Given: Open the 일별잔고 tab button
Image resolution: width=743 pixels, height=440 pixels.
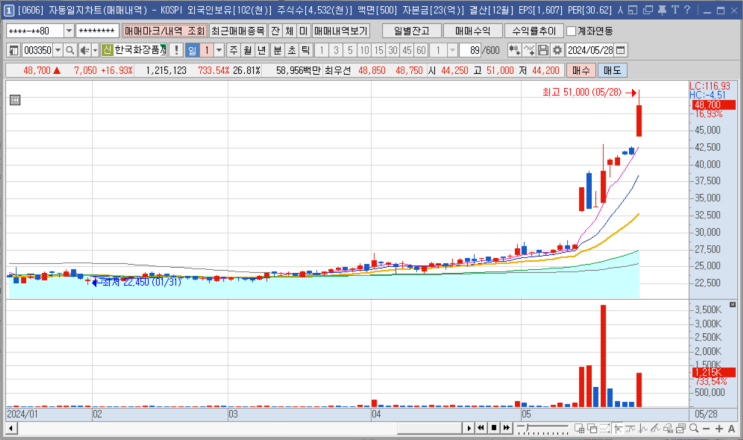Looking at the screenshot, I should pyautogui.click(x=412, y=31).
